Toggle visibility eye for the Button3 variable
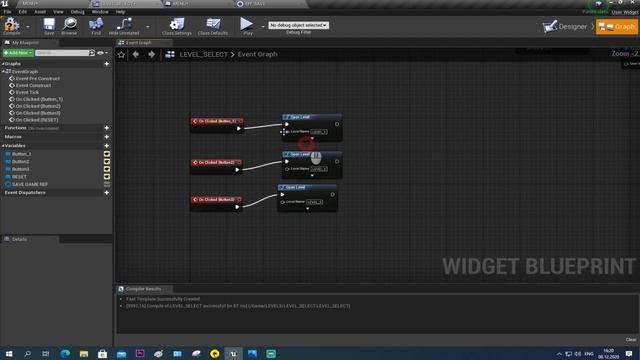Screen dimensions: 640x360 (x=107, y=169)
